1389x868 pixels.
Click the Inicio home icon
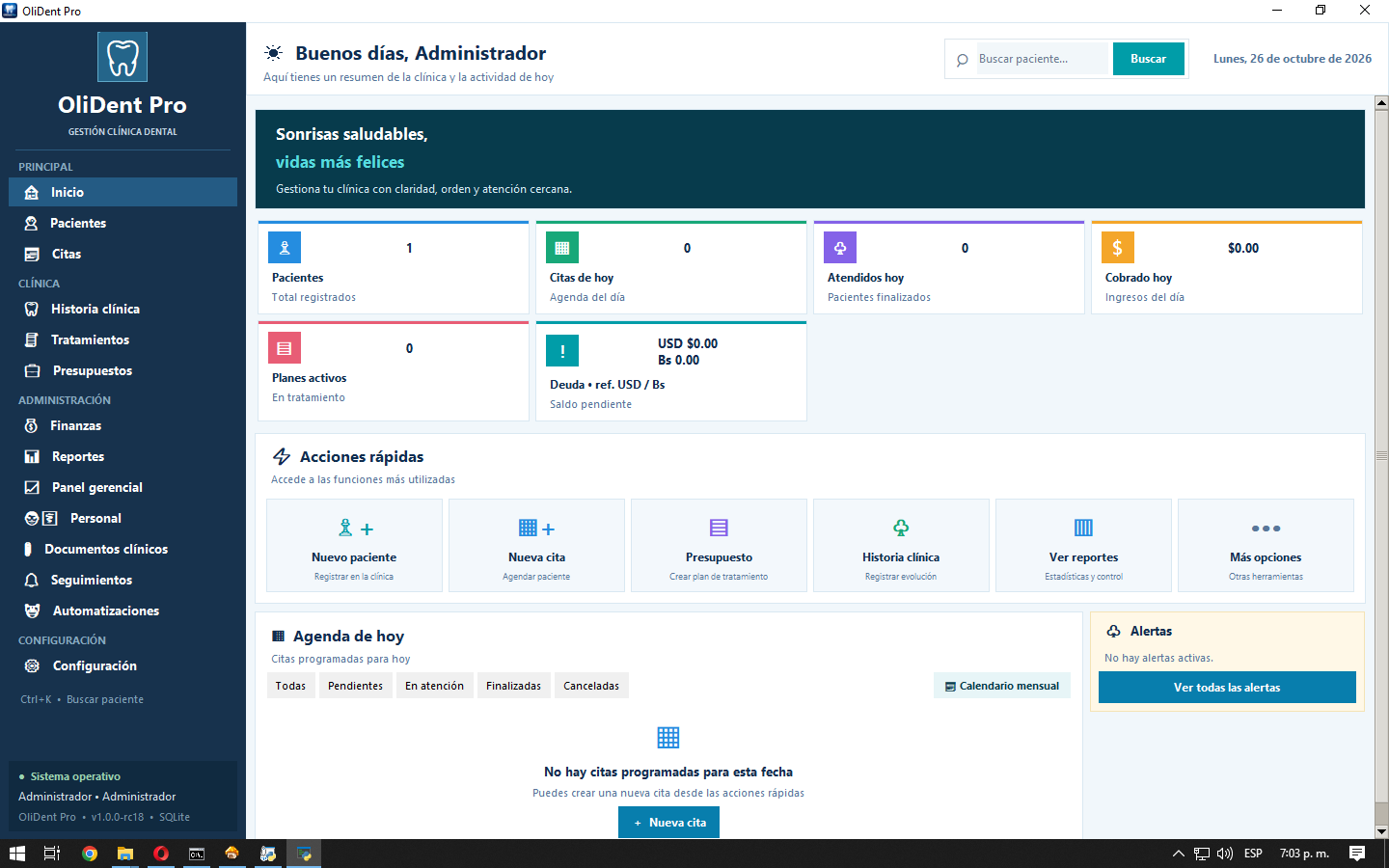point(32,192)
